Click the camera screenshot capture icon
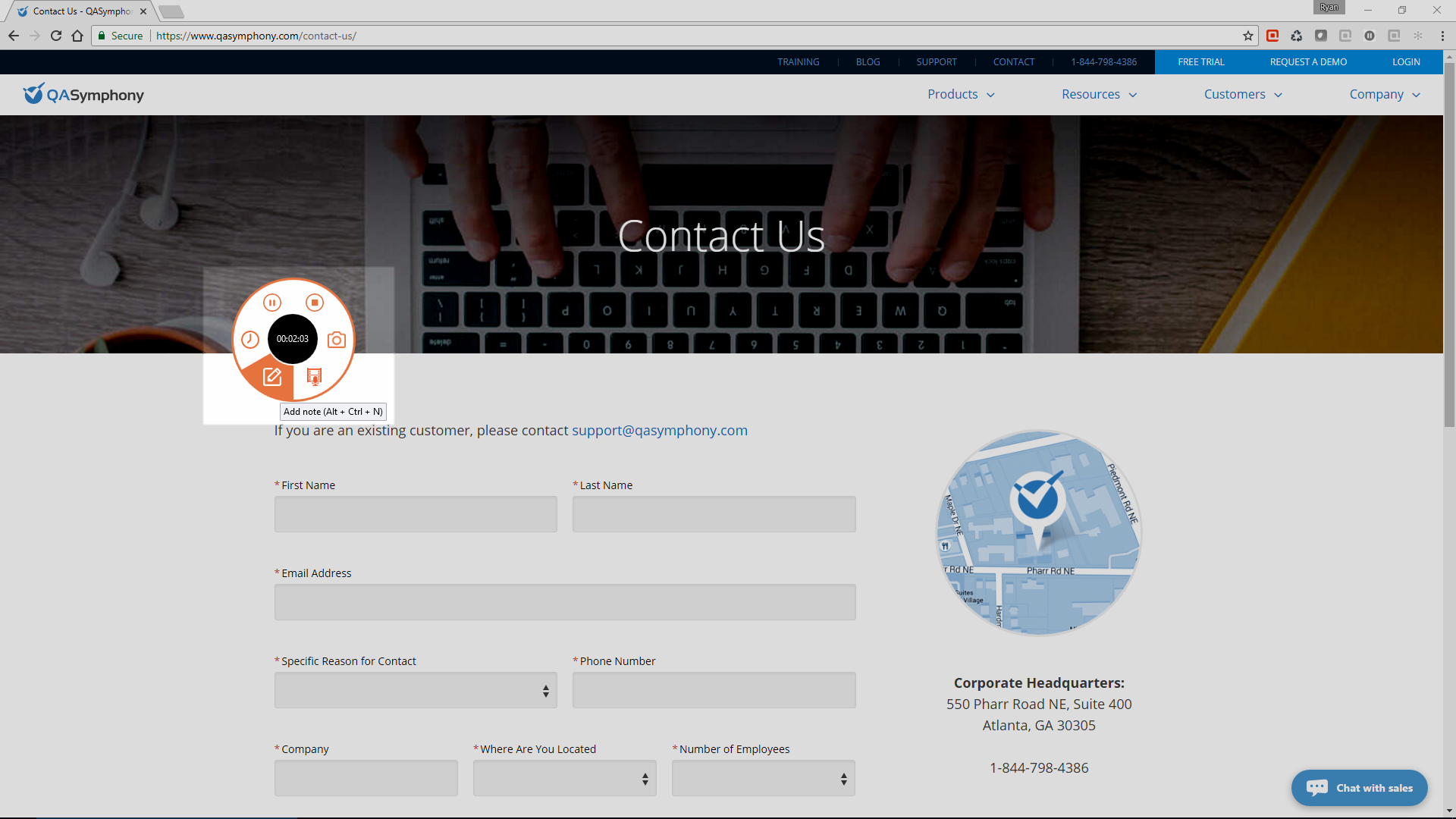The height and width of the screenshot is (819, 1456). point(337,340)
